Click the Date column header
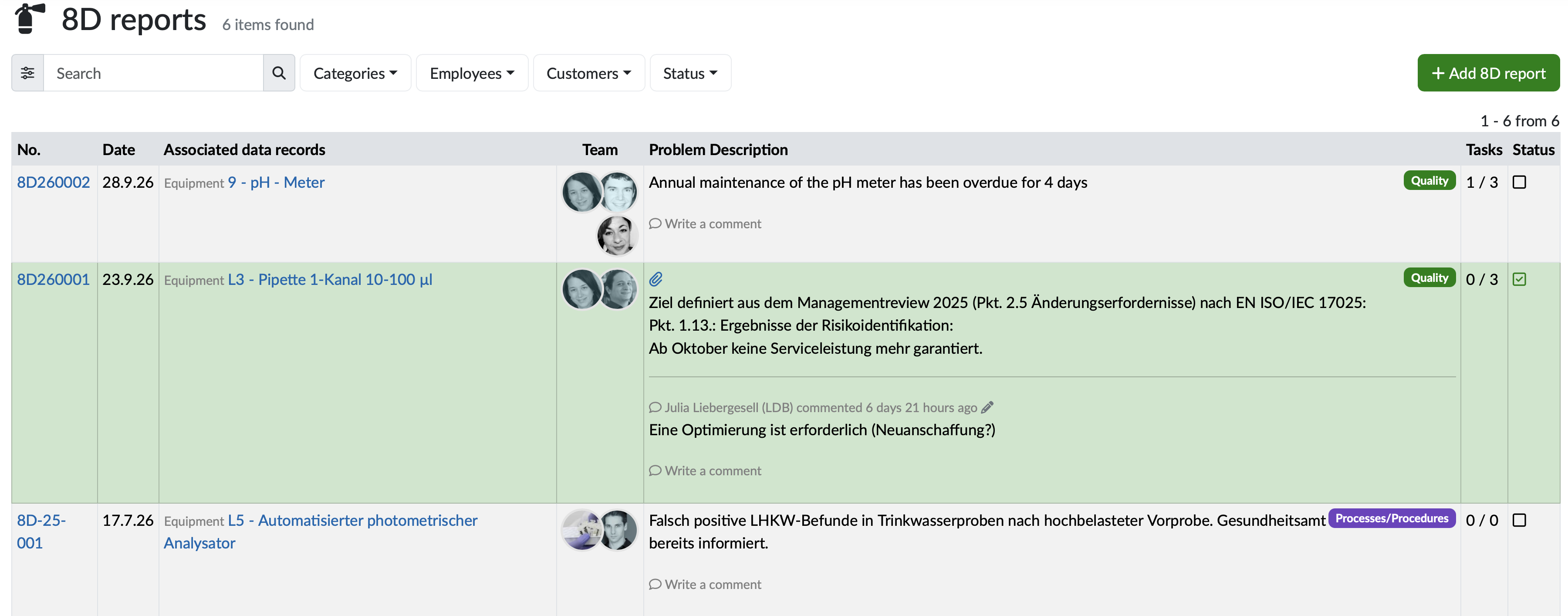The height and width of the screenshot is (616, 1568). (119, 150)
